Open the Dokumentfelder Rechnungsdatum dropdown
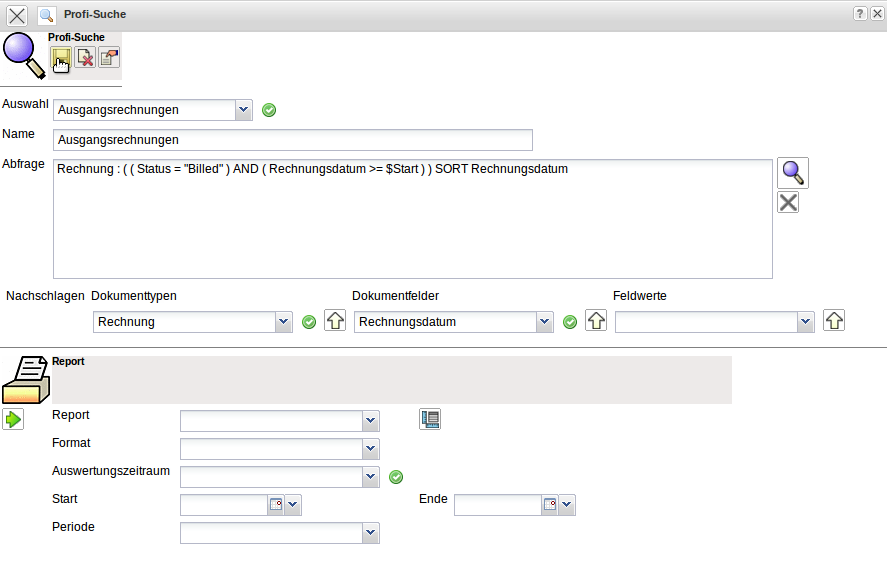The image size is (887, 565). pos(544,322)
